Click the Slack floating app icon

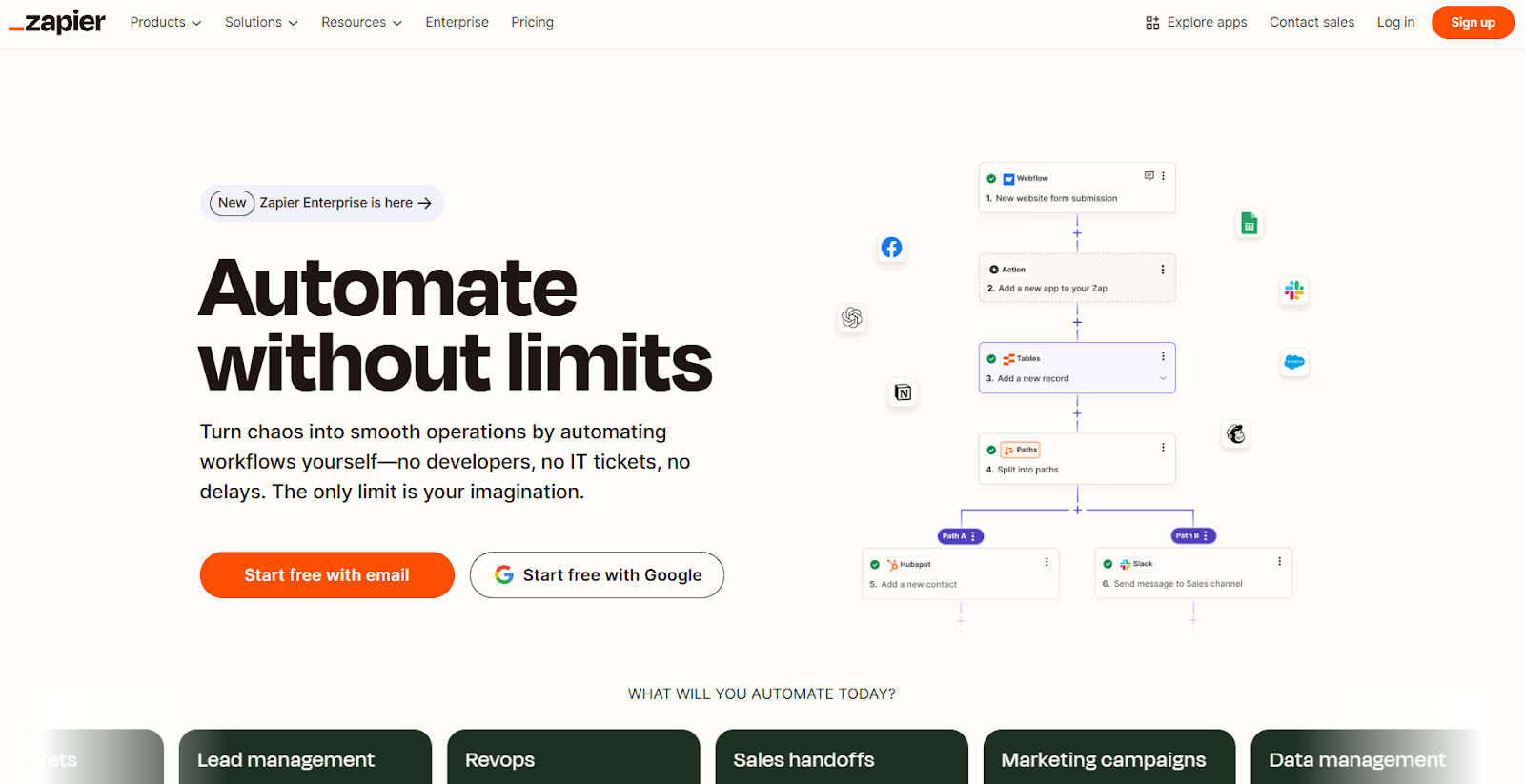tap(1294, 291)
